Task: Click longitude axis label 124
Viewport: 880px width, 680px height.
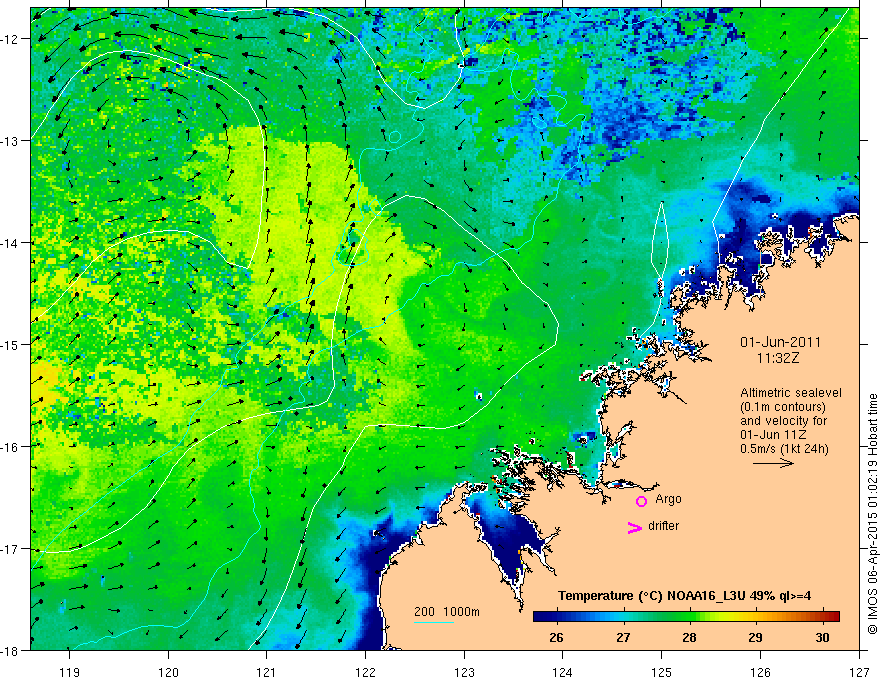Action: (563, 672)
